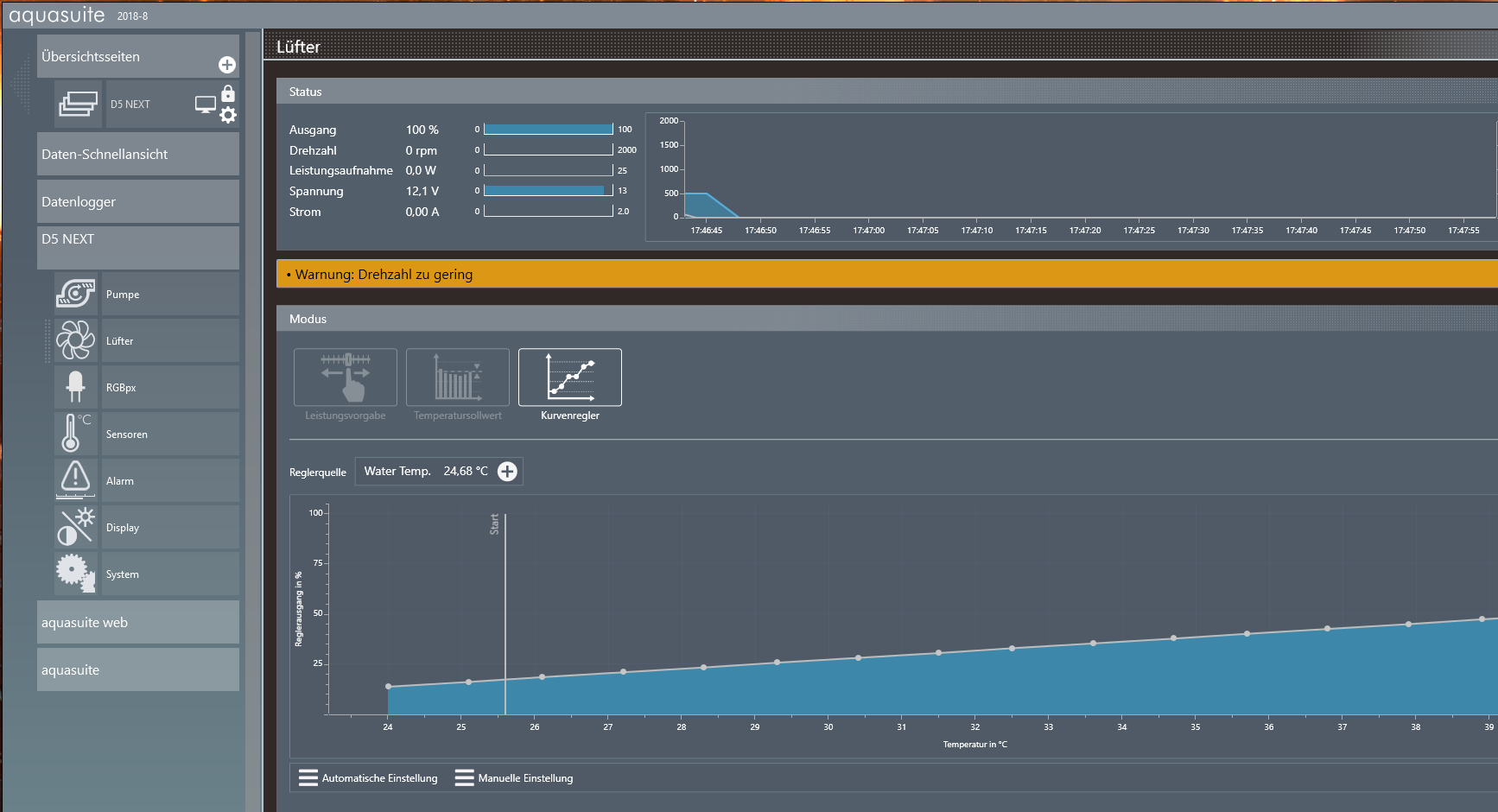Screen dimensions: 1498x812
Task: Open the Pumpe pump icon
Action: click(x=76, y=294)
